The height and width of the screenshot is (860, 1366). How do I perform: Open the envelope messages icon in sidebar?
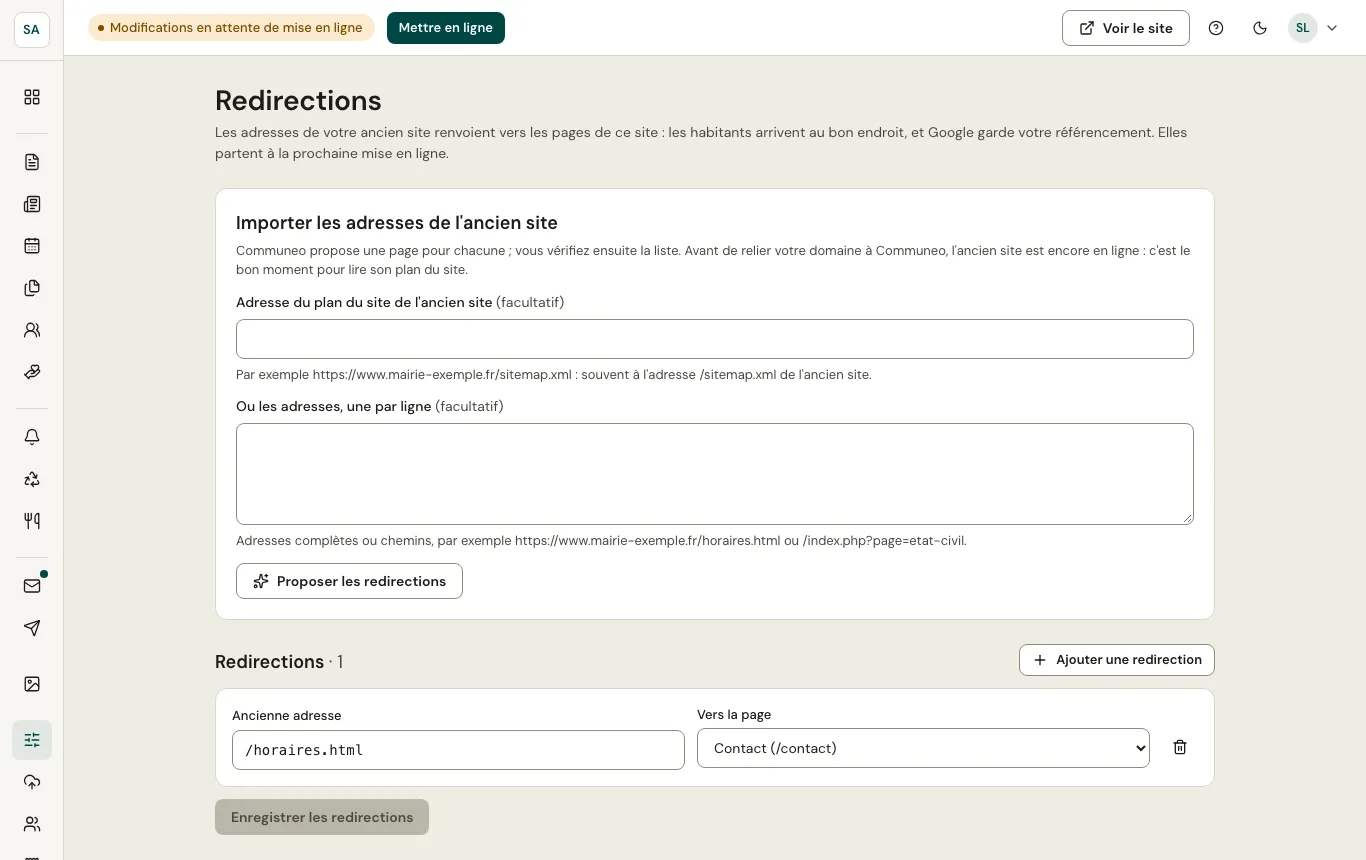pyautogui.click(x=32, y=586)
